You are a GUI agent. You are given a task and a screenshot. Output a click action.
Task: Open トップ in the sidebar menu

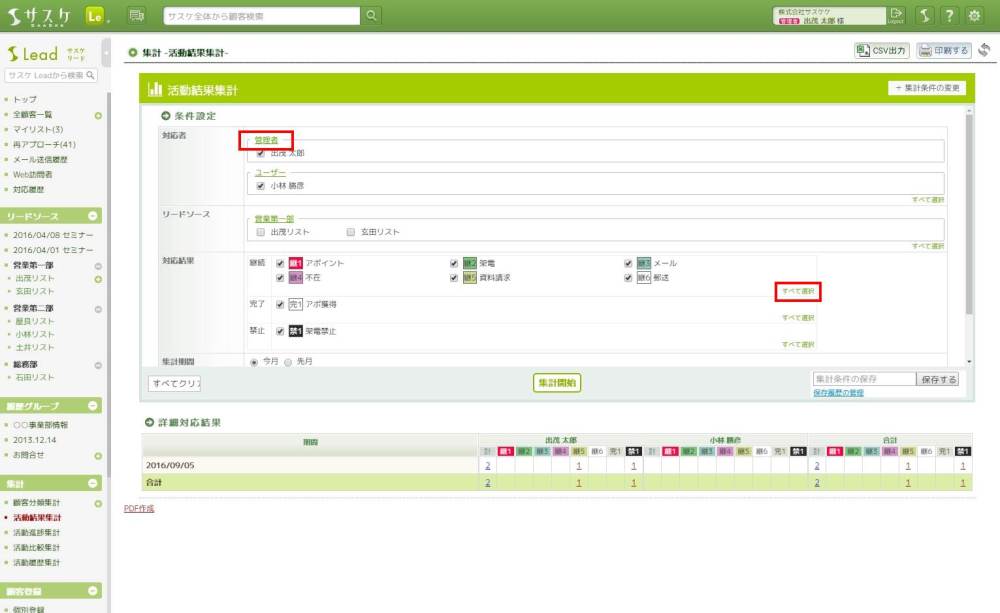point(25,100)
